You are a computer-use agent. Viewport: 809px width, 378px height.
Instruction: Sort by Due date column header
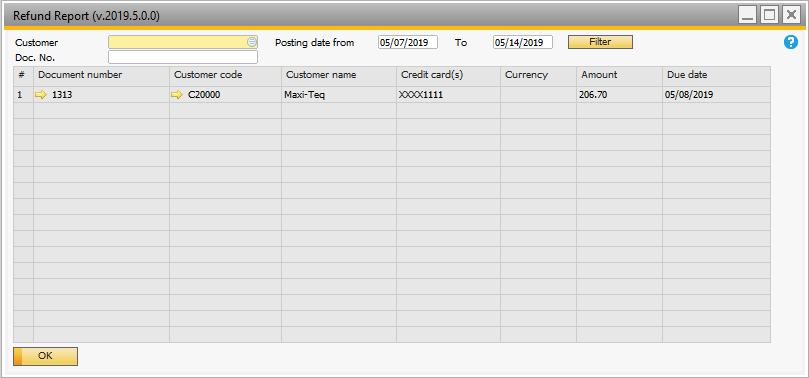(x=717, y=75)
